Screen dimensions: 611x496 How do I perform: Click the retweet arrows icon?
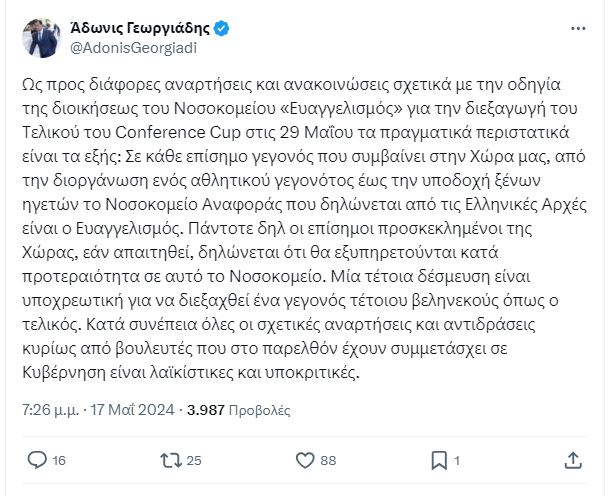169,459
